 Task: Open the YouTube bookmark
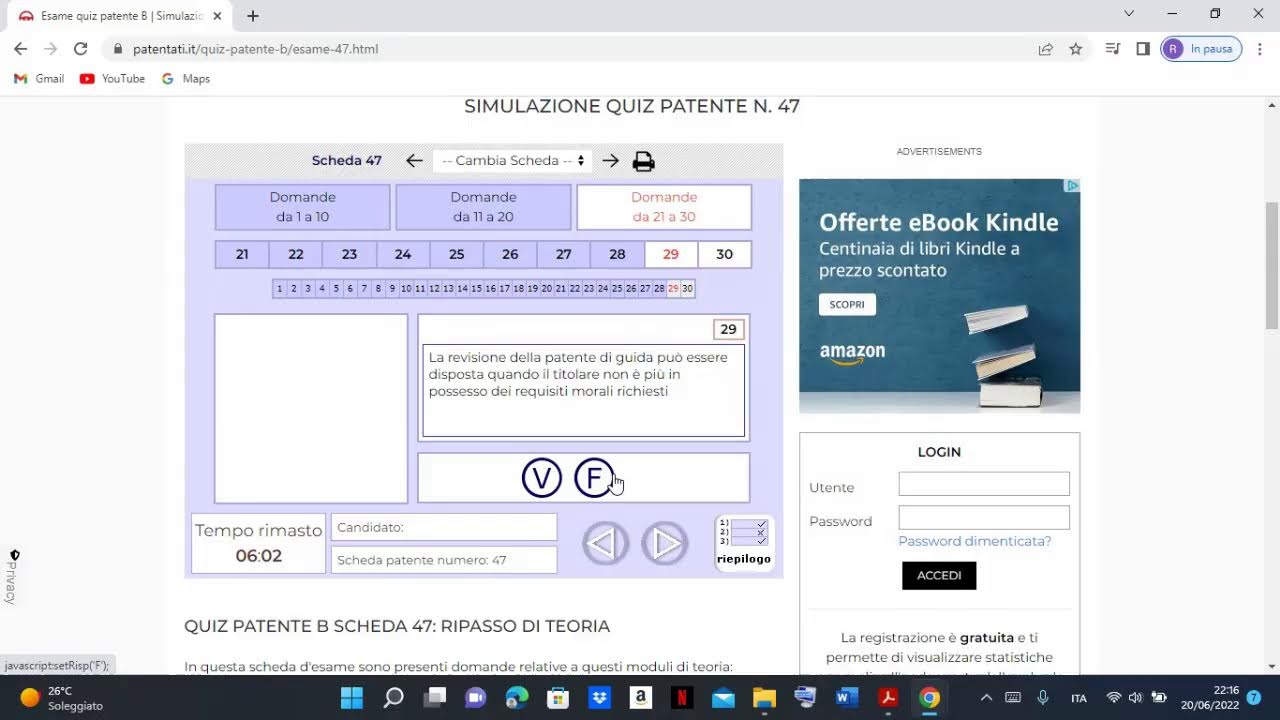coord(112,78)
